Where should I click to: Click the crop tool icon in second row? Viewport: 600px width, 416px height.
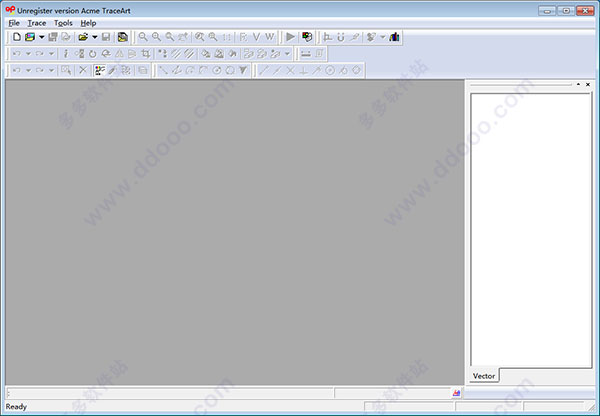coord(145,54)
